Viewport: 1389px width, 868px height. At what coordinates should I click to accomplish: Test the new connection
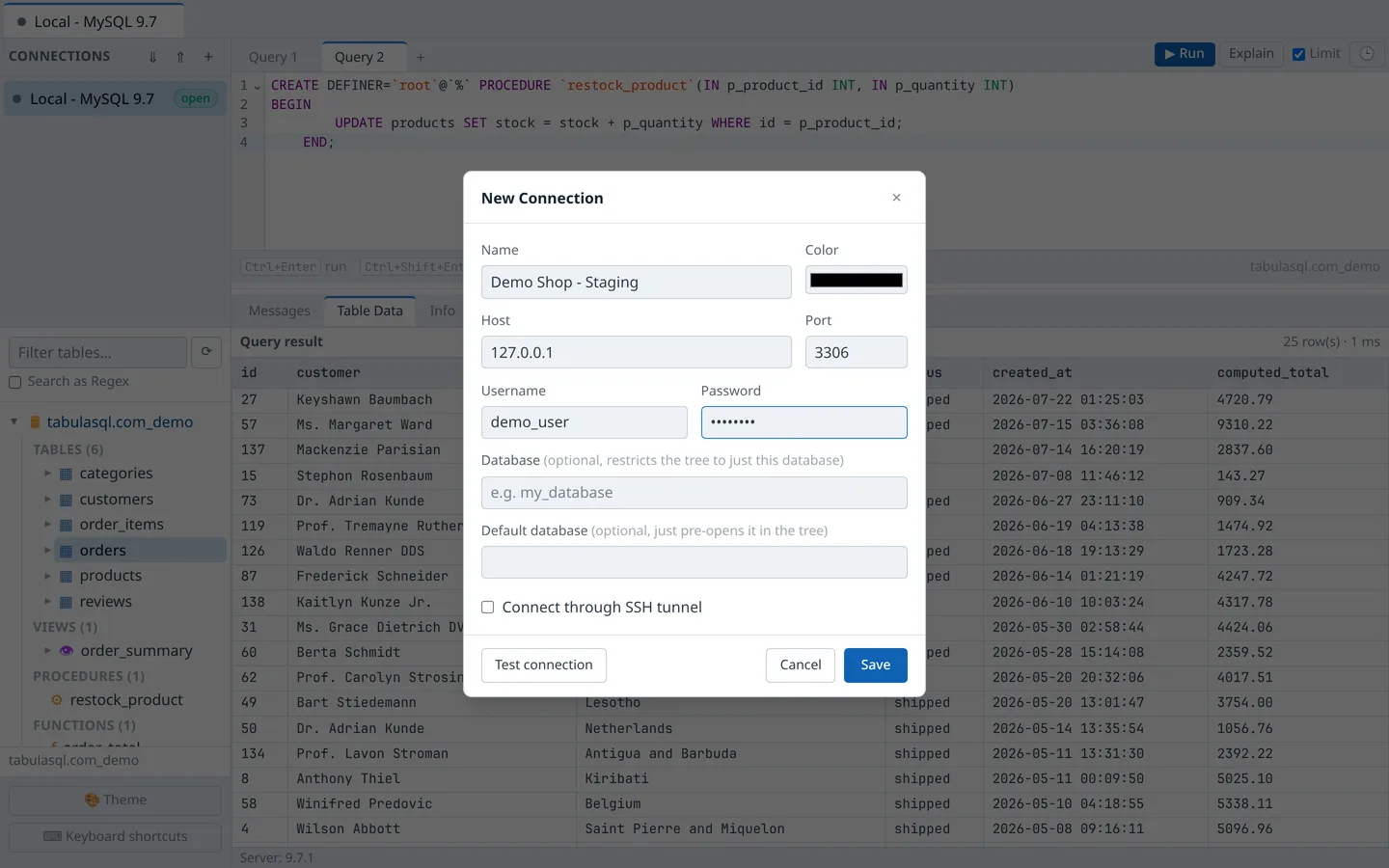click(543, 665)
